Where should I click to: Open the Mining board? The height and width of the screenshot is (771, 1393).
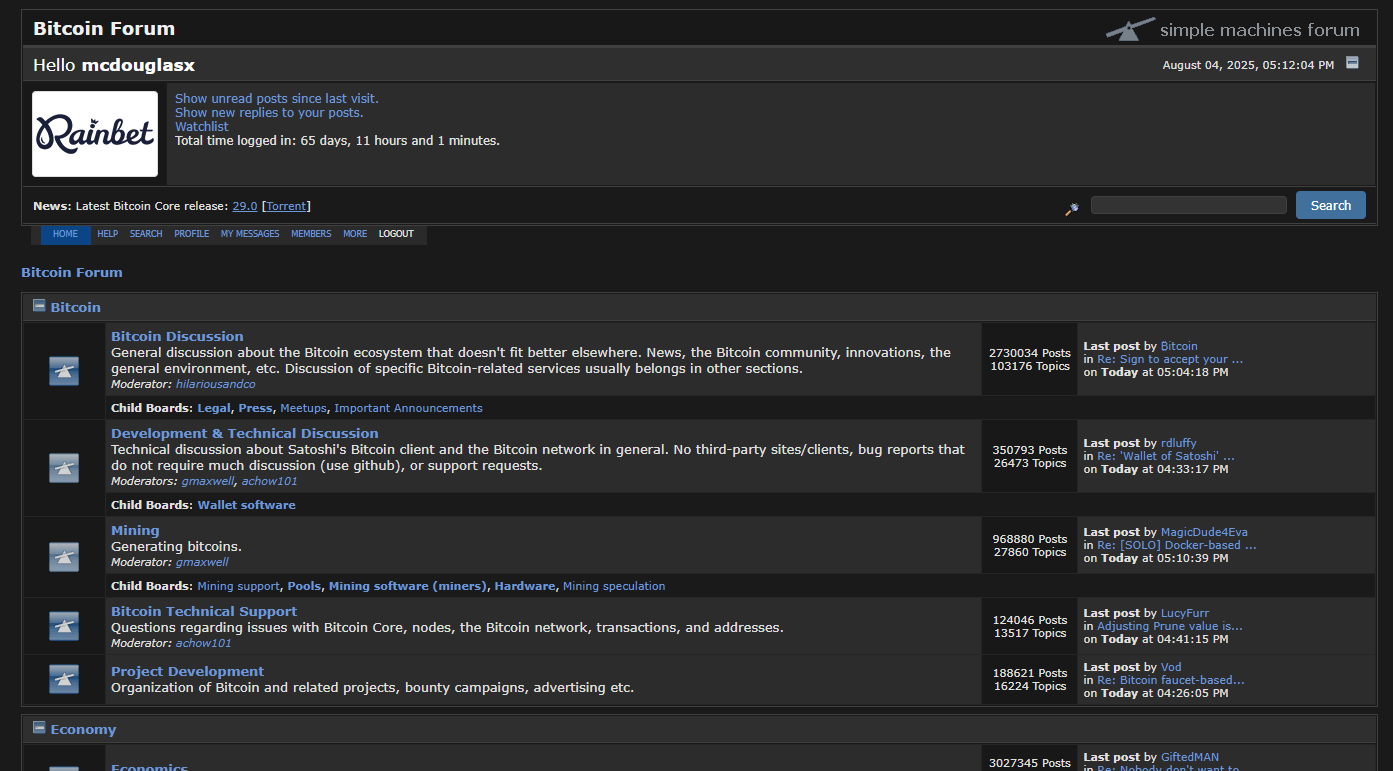point(135,530)
